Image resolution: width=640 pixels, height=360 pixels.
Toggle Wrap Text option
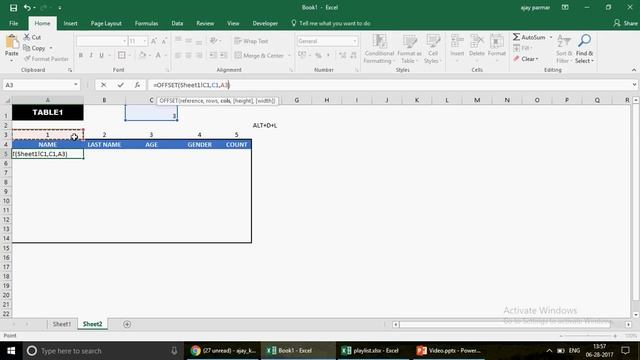coord(251,41)
